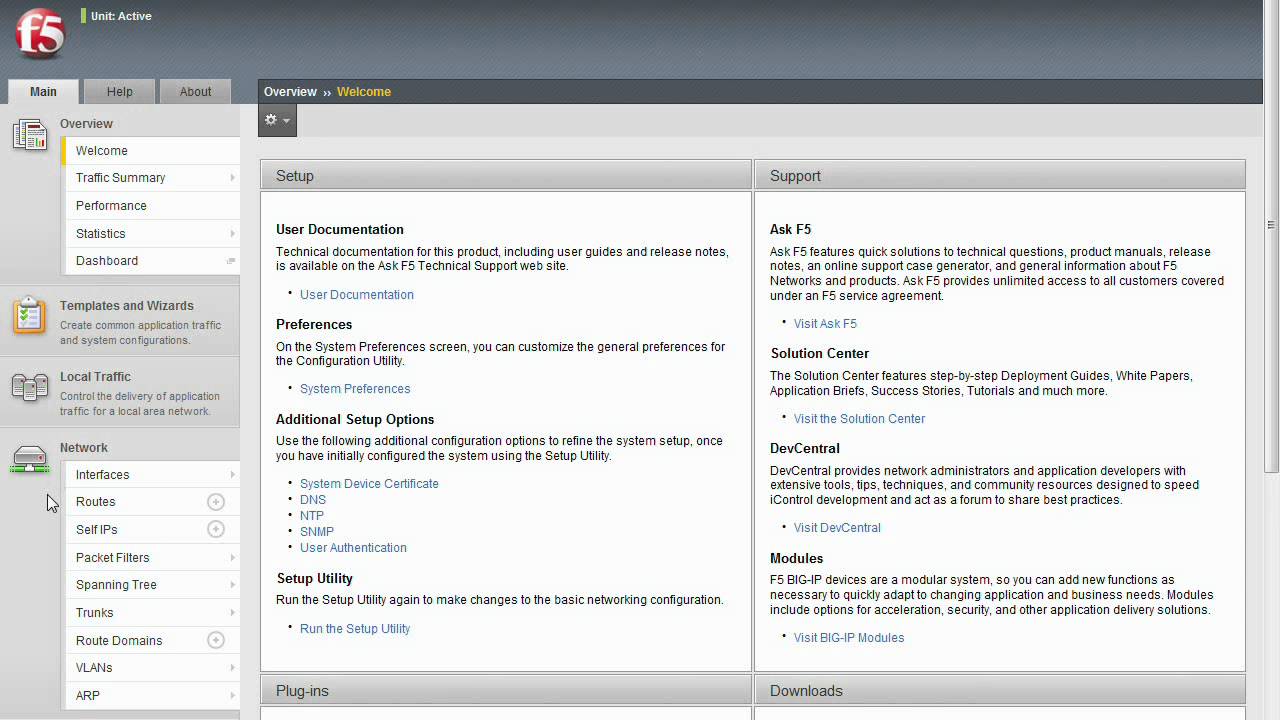Open the User Authentication link
This screenshot has width=1280, height=720.
click(x=353, y=548)
